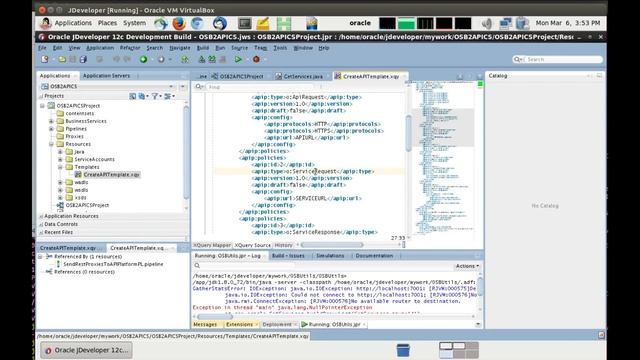Click the log panel horizontal scrollbar
The width and height of the screenshot is (640, 360).
click(215, 316)
